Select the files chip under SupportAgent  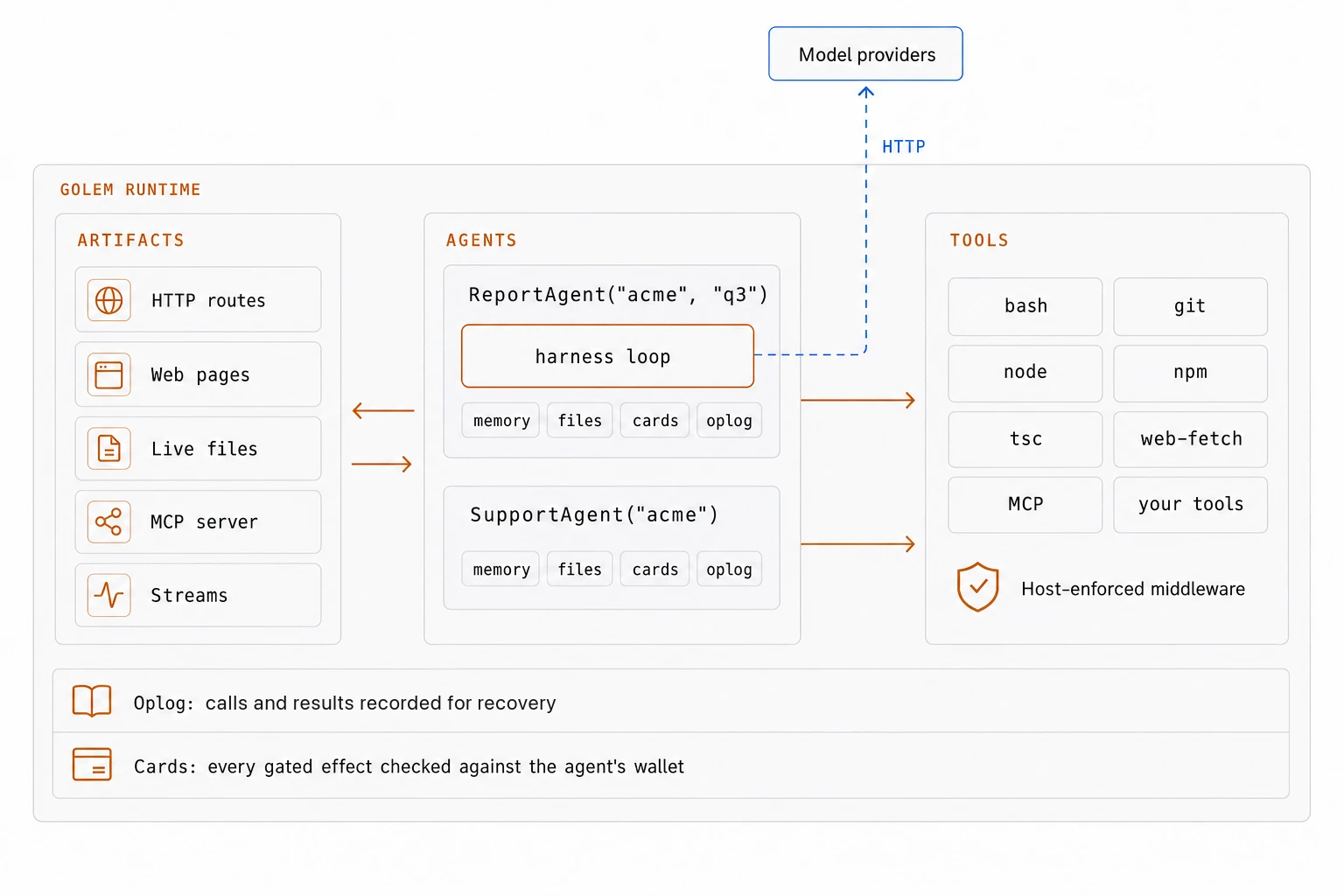[x=580, y=570]
